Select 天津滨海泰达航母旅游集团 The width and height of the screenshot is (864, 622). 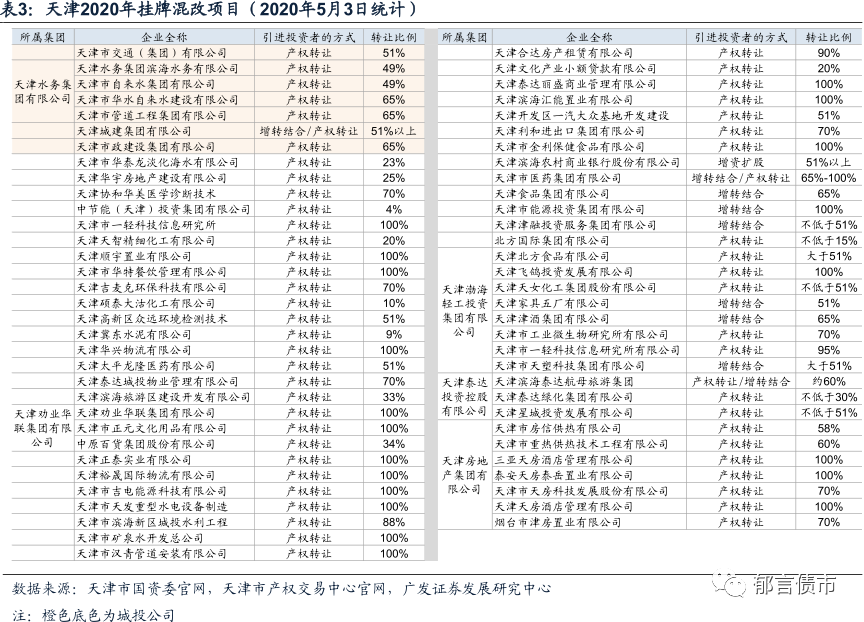[x=564, y=382]
